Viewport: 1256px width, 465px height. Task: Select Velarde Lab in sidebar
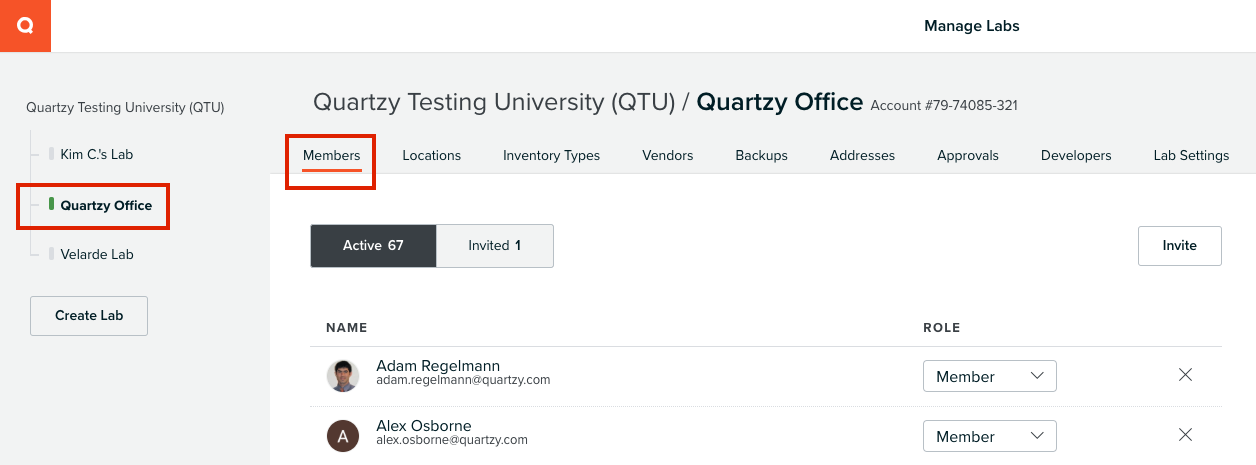point(97,254)
